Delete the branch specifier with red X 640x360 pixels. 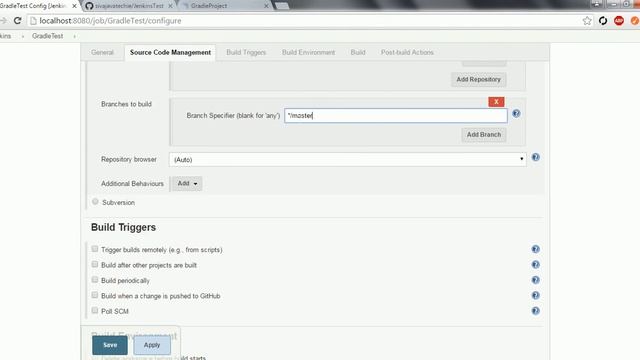[496, 102]
